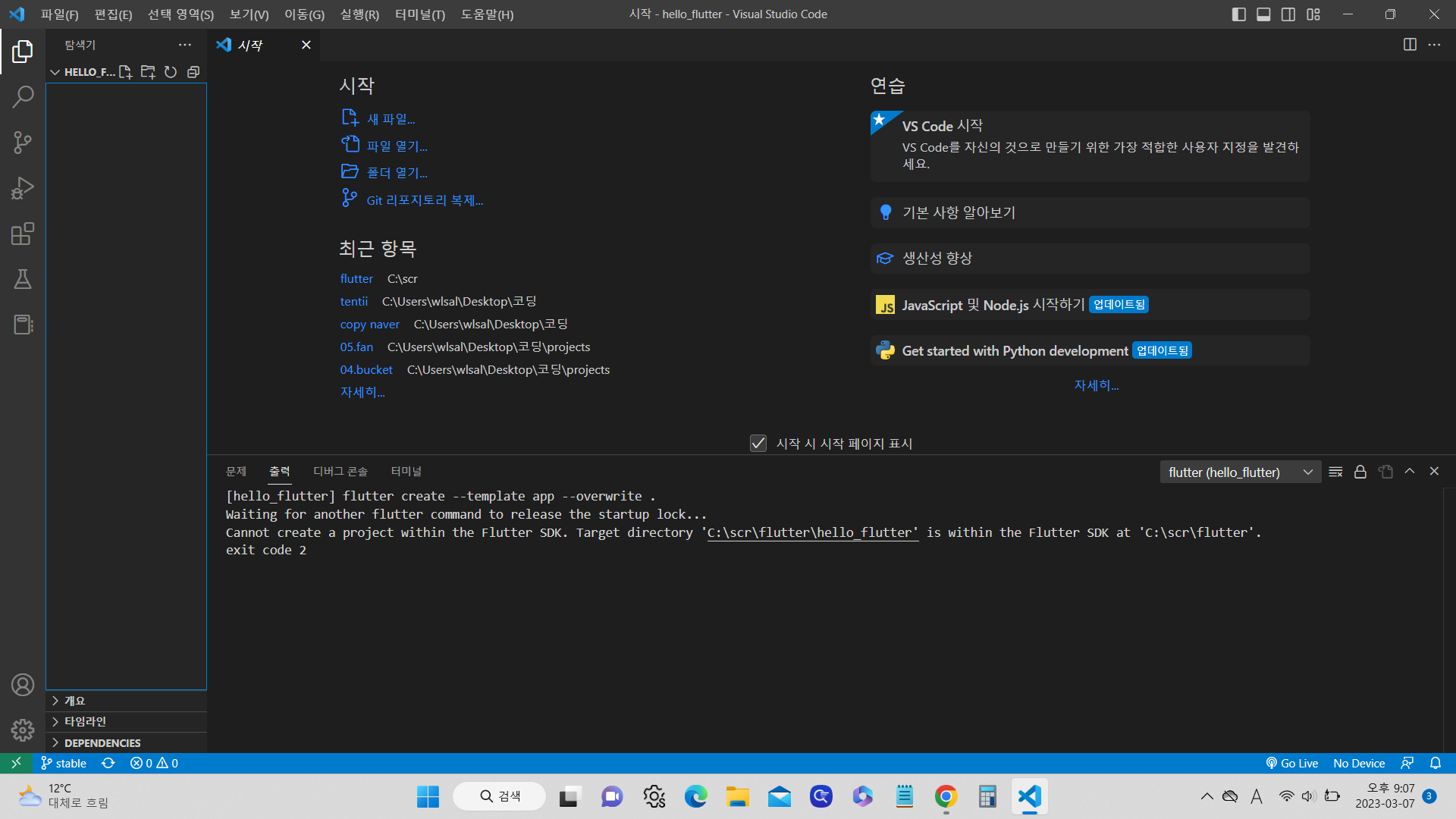Viewport: 1456px width, 819px height.
Task: Open notifications bell in status bar
Action: (x=1436, y=763)
